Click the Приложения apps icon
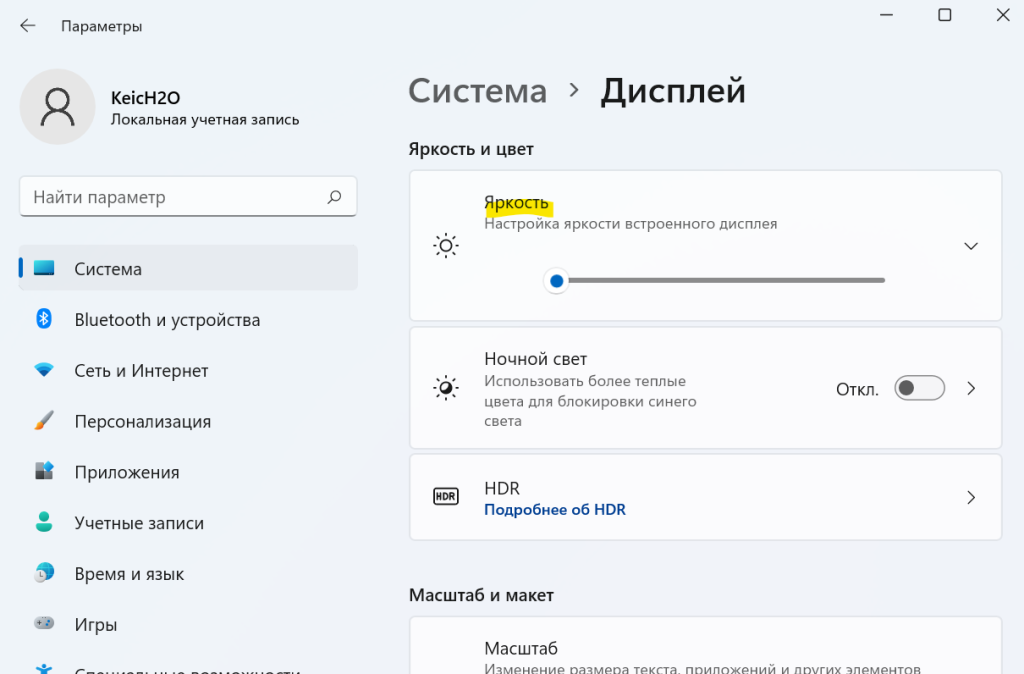1024x674 pixels. 44,471
